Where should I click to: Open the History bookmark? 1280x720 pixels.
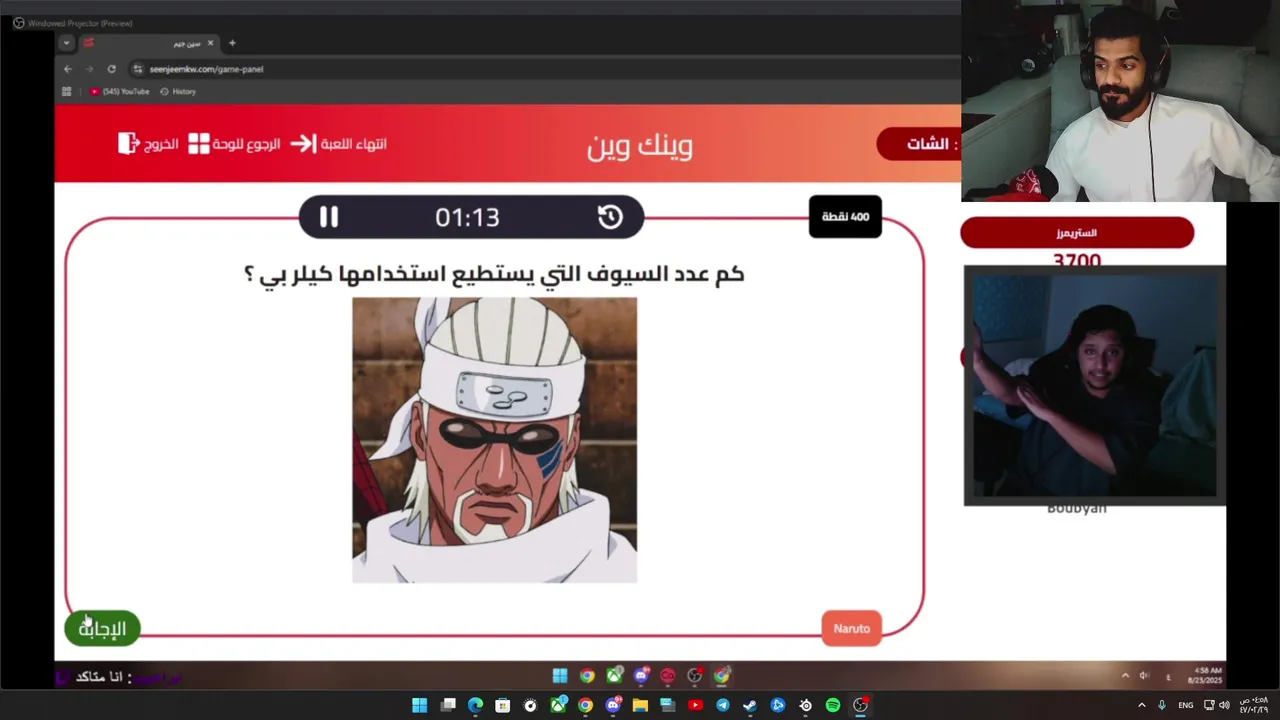[178, 91]
